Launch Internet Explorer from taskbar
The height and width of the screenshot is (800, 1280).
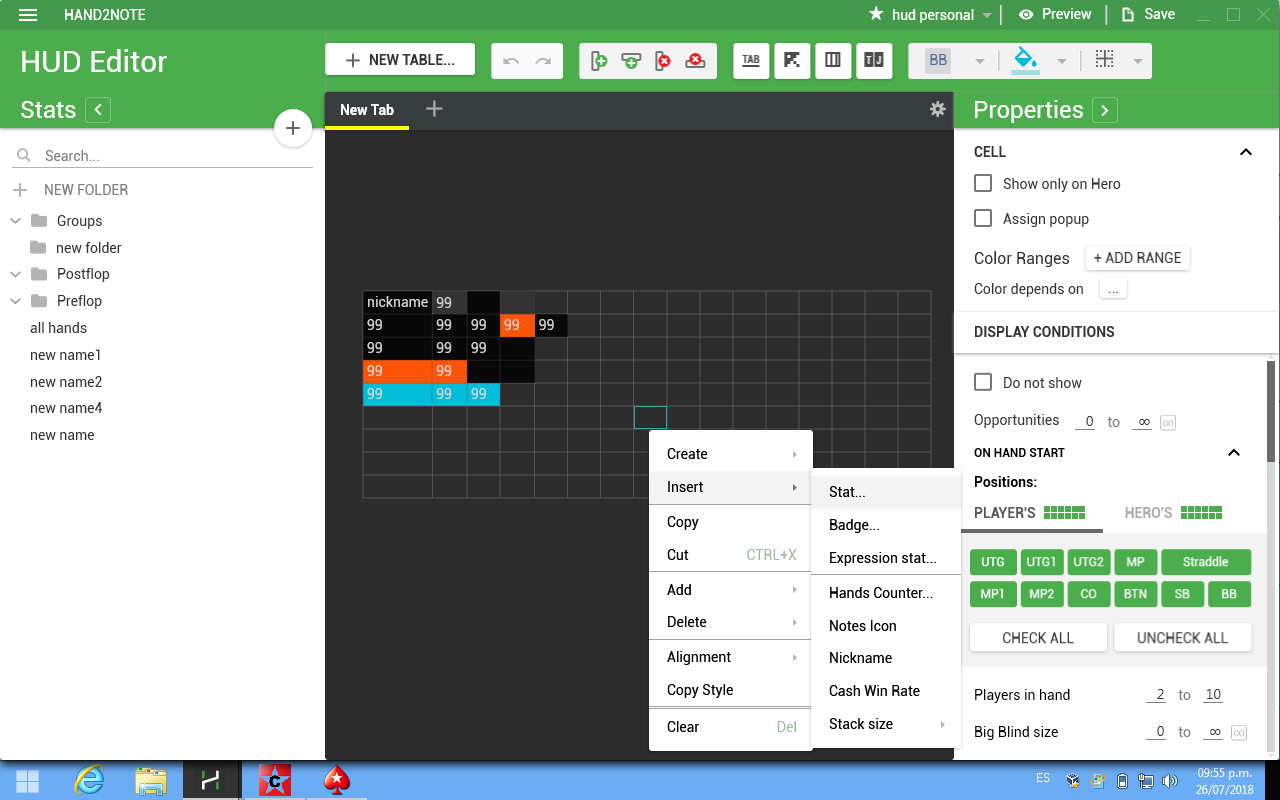coord(89,781)
